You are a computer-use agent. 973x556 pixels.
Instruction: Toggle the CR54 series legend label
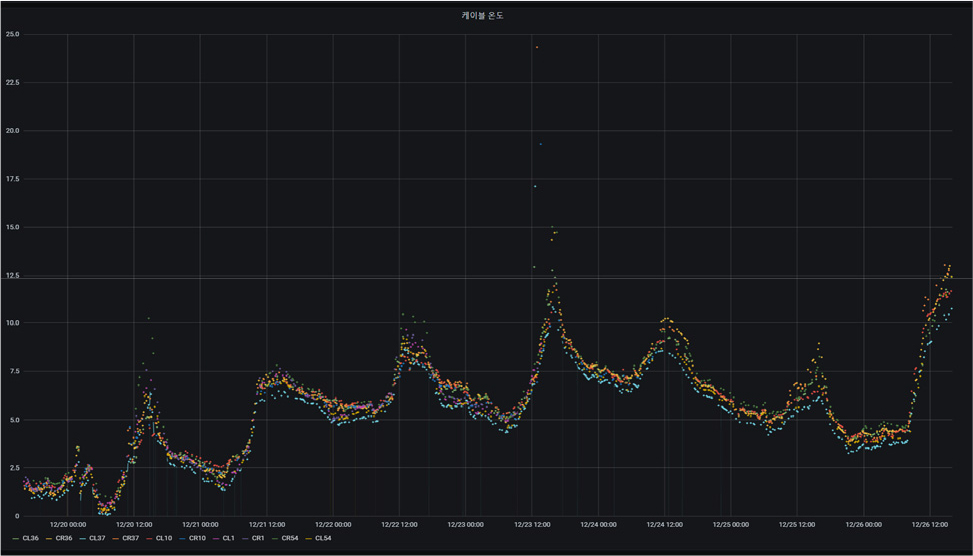click(x=291, y=539)
